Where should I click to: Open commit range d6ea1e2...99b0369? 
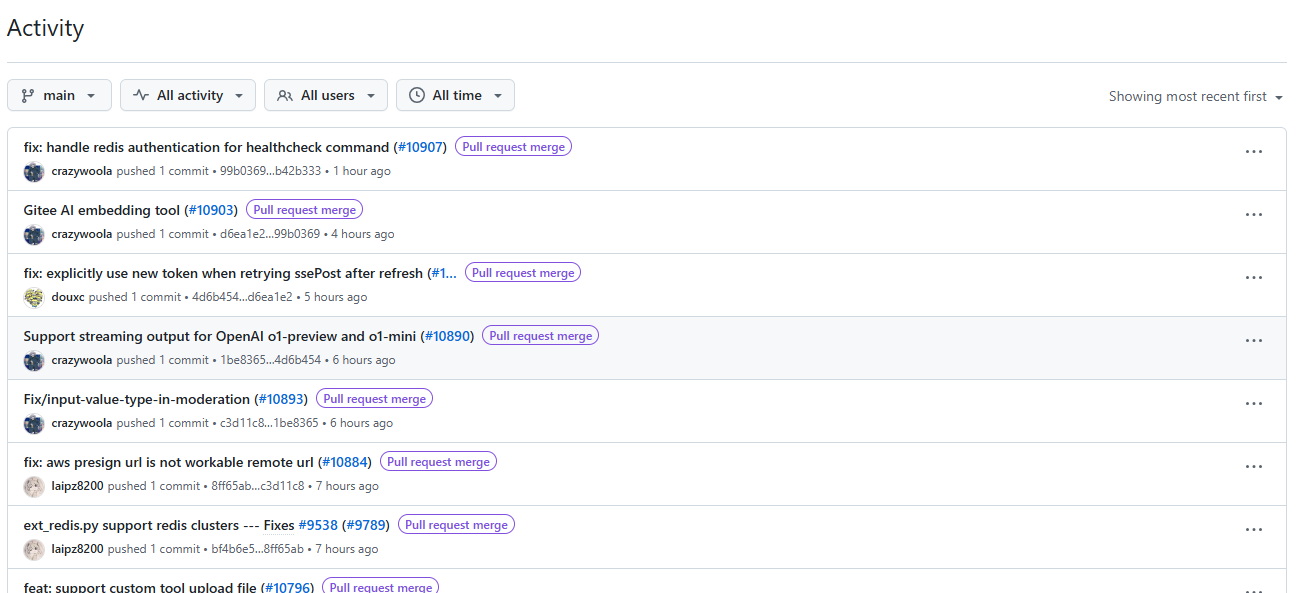pyautogui.click(x=270, y=234)
